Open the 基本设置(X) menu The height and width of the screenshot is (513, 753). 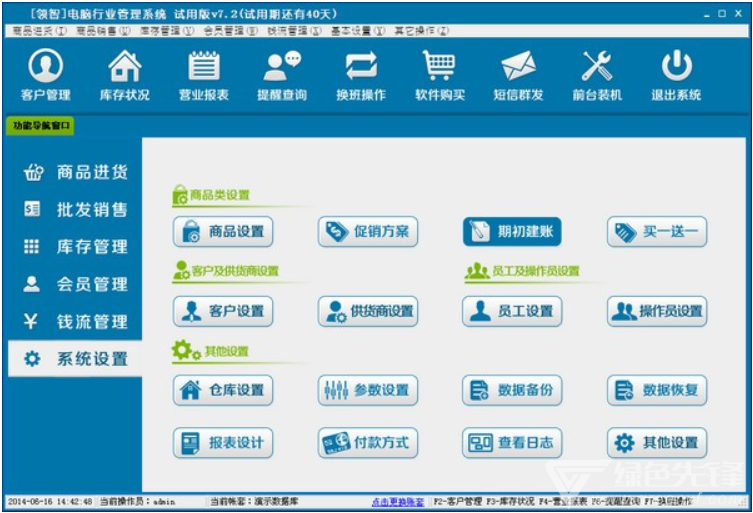pos(358,31)
